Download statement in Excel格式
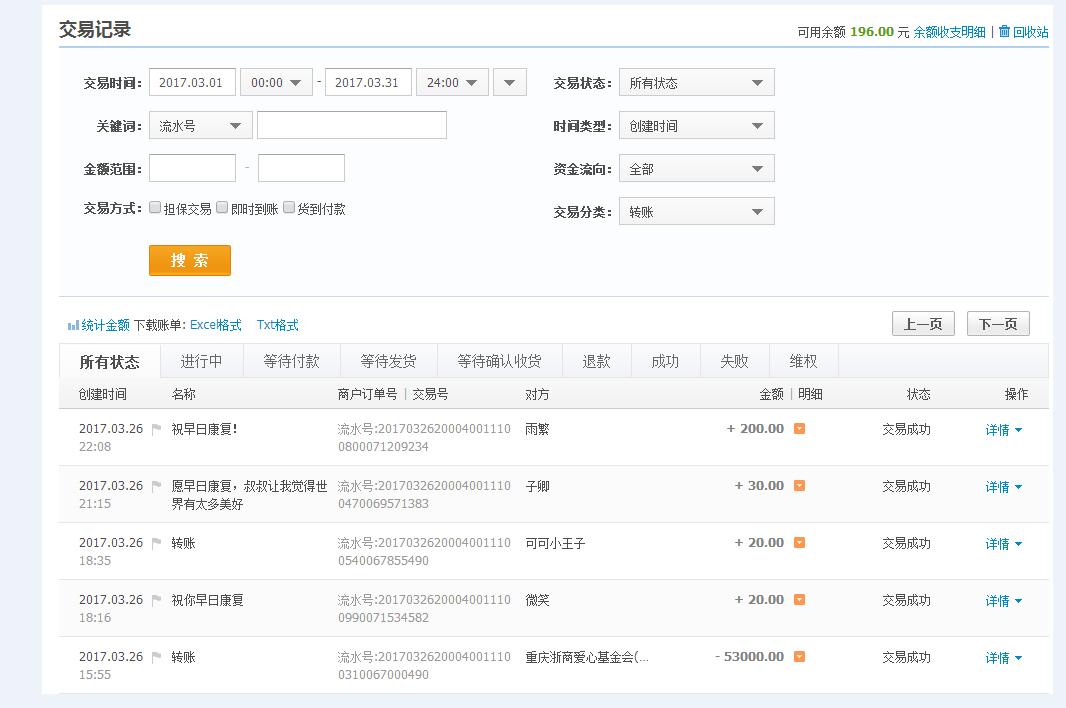Viewport: 1066px width, 708px height. click(x=216, y=325)
